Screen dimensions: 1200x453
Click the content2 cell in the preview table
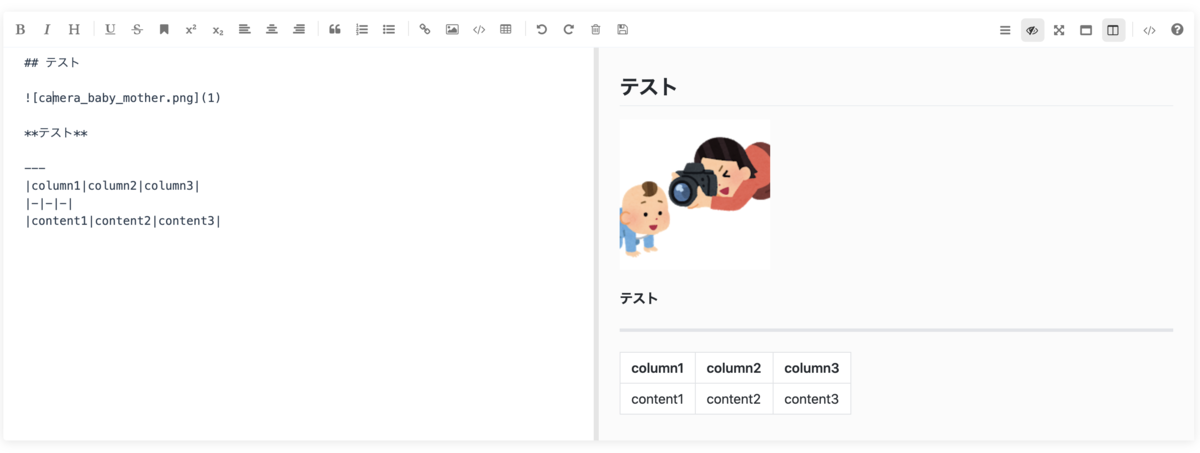pyautogui.click(x=734, y=399)
